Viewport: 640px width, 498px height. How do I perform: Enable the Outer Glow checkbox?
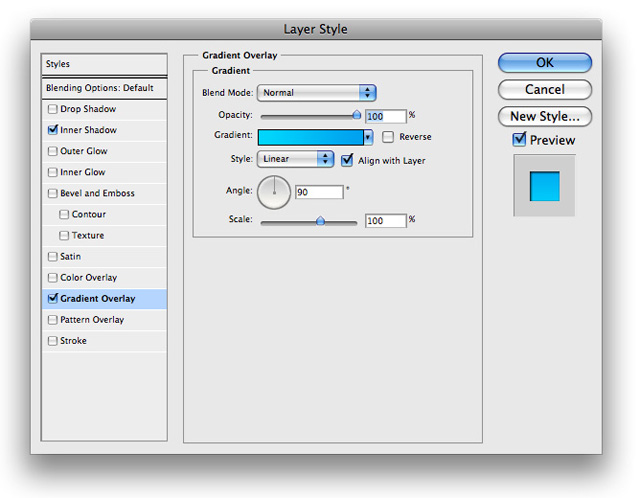pos(52,151)
